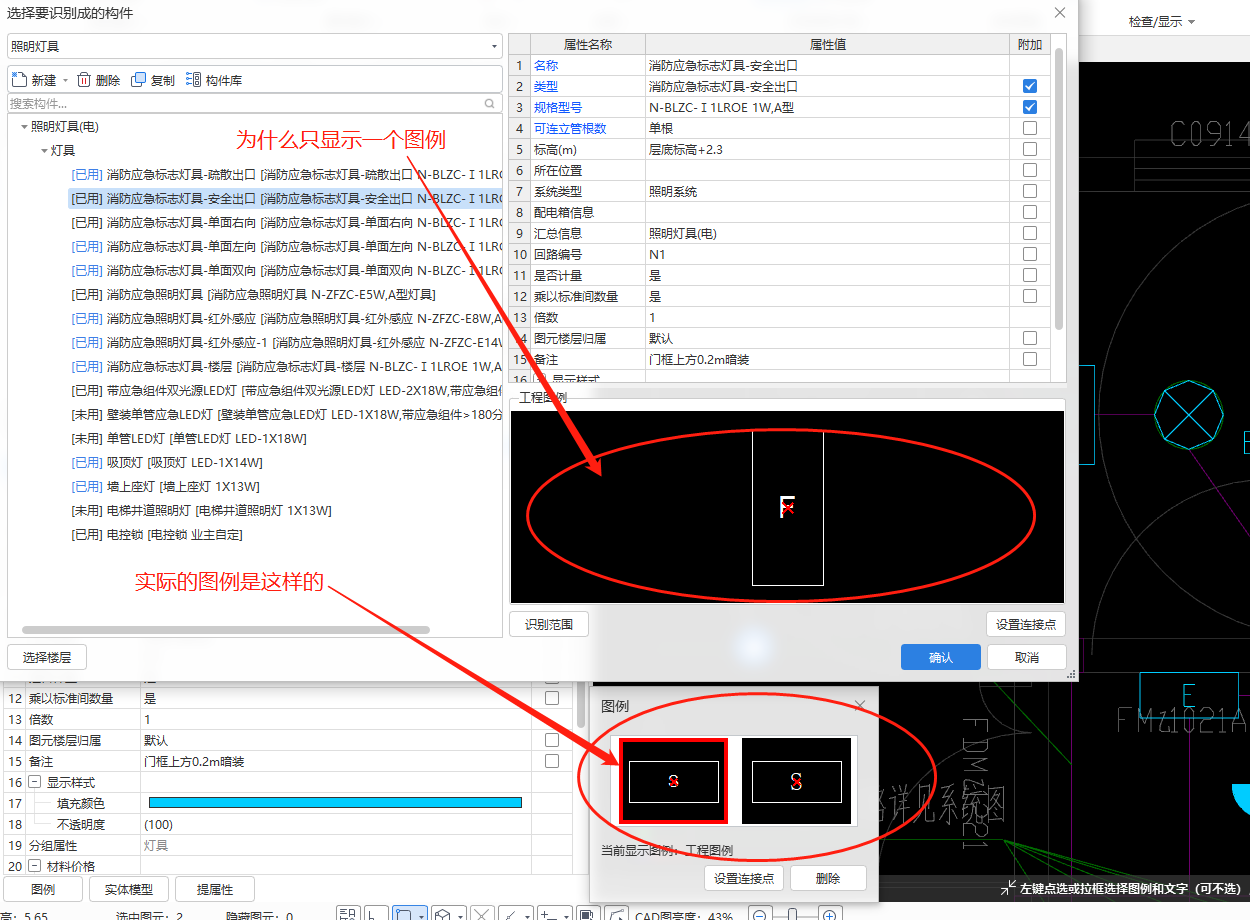Select 带应急组件双光源LED灯 tree item

[285, 391]
